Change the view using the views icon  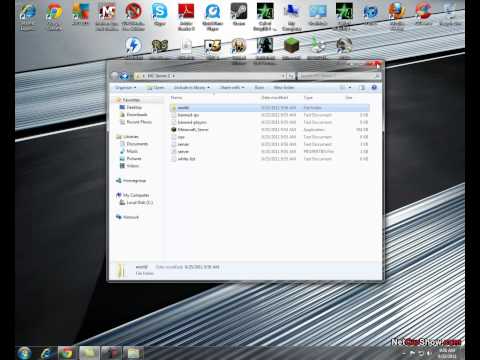point(342,87)
